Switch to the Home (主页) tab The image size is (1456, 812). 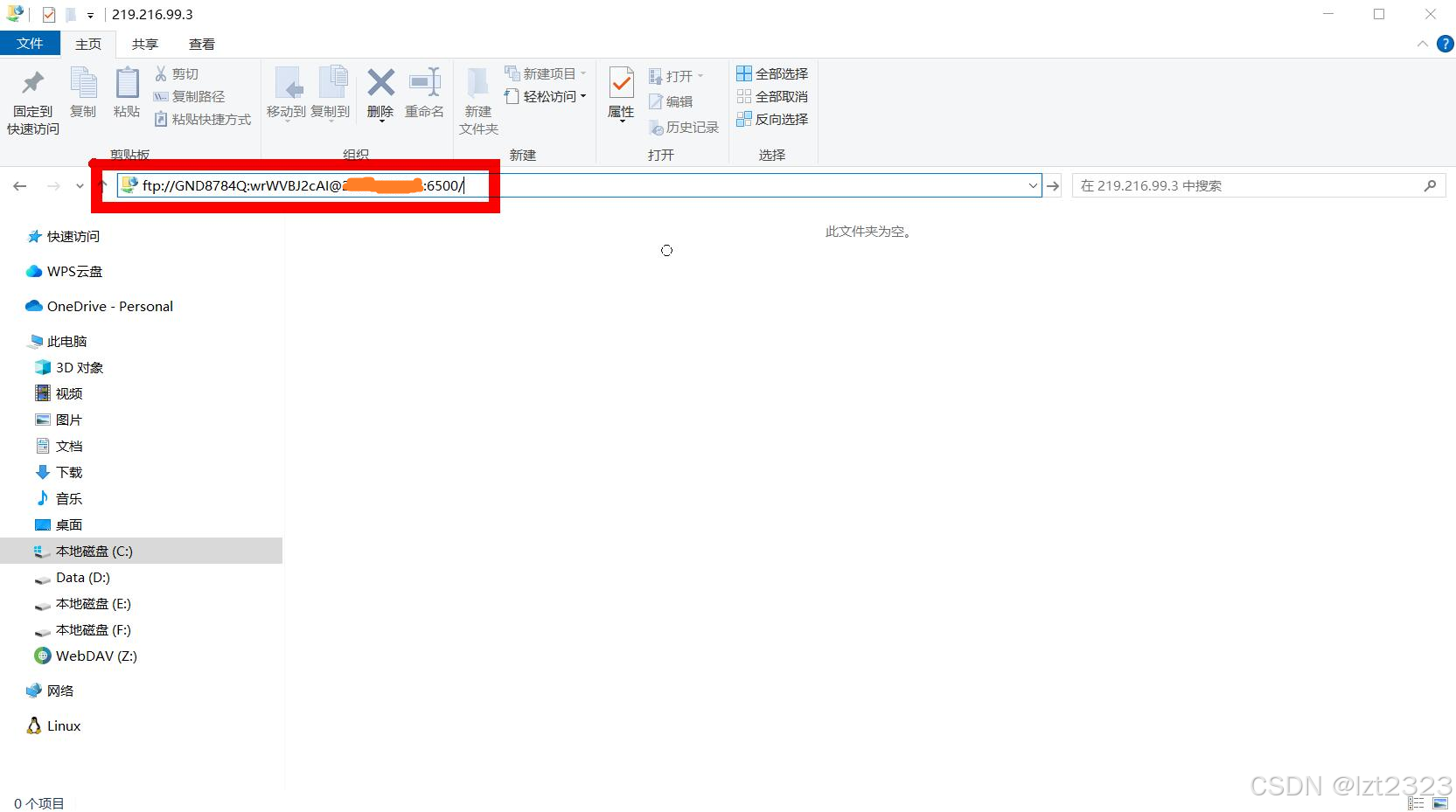click(88, 44)
